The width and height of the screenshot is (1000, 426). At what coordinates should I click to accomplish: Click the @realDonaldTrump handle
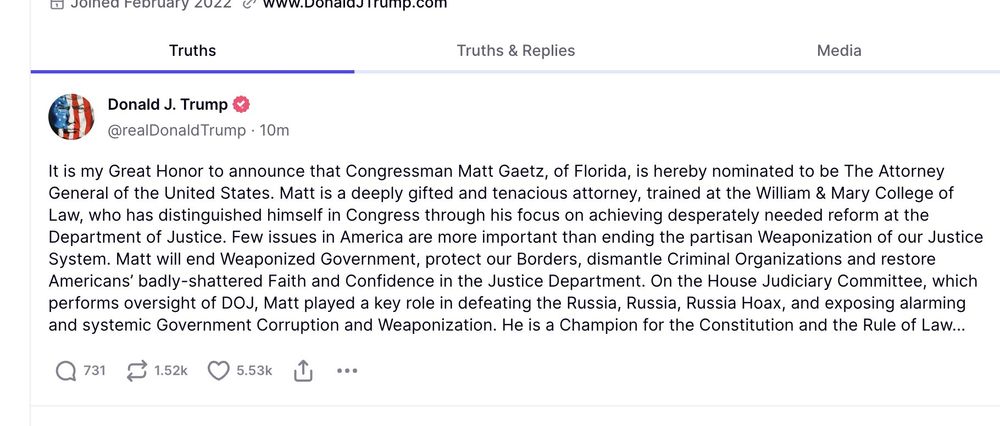176,130
